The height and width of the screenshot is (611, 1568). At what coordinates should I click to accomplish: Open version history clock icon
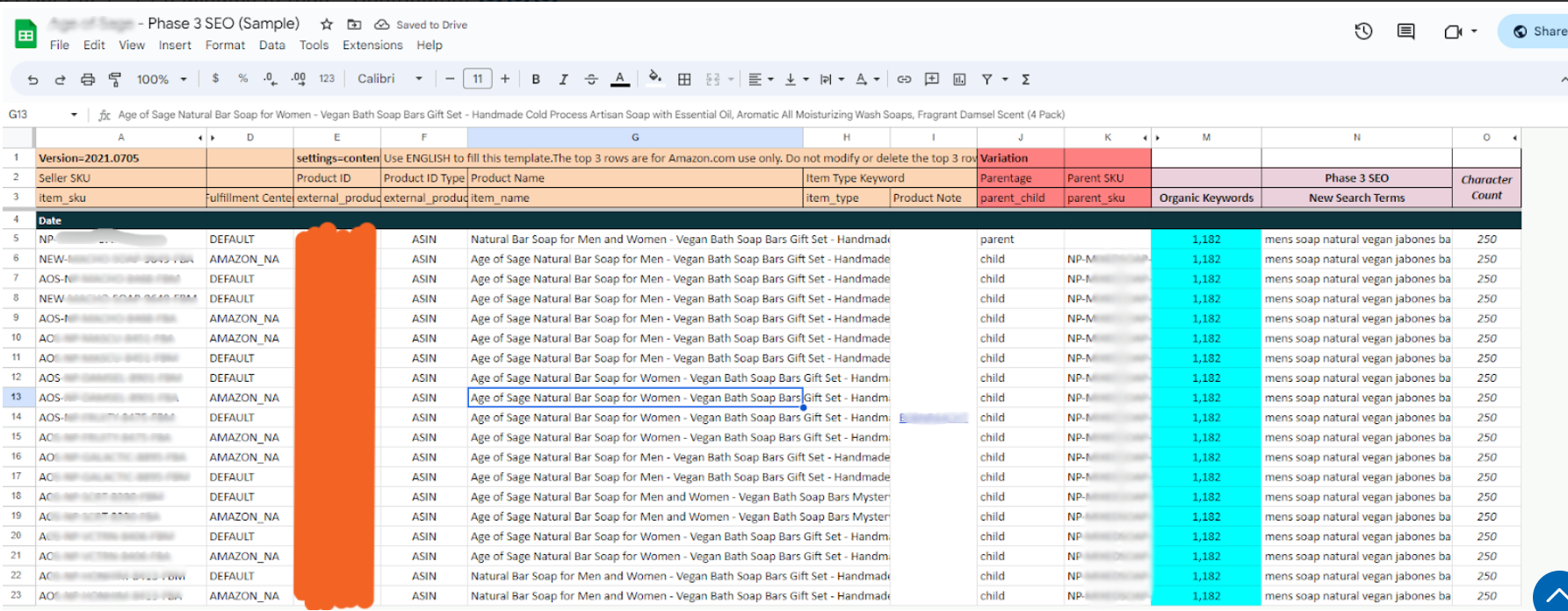click(x=1363, y=32)
